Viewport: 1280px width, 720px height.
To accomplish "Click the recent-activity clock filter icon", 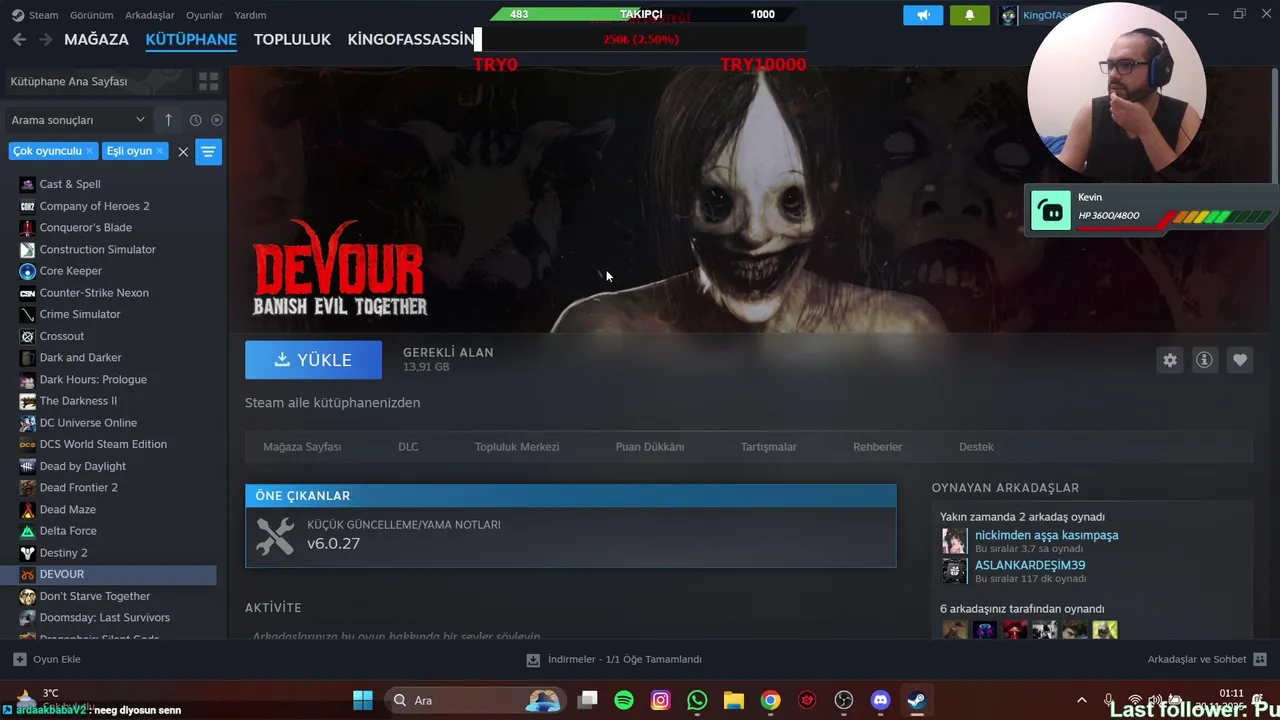I will point(195,120).
